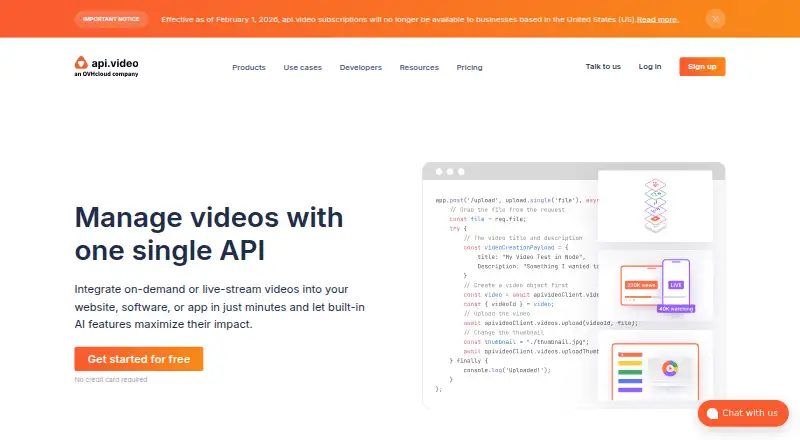Click the Important Notice badge
Screen dimensions: 800x440
click(111, 19)
